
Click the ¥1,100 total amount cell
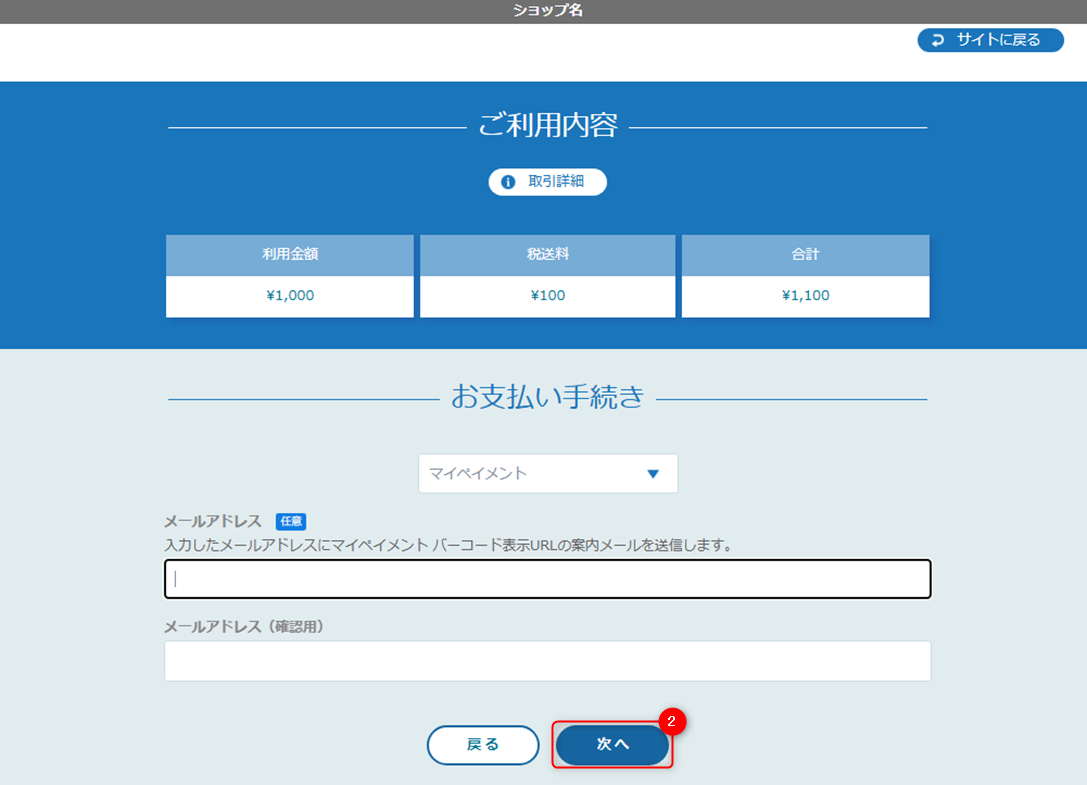coord(805,296)
